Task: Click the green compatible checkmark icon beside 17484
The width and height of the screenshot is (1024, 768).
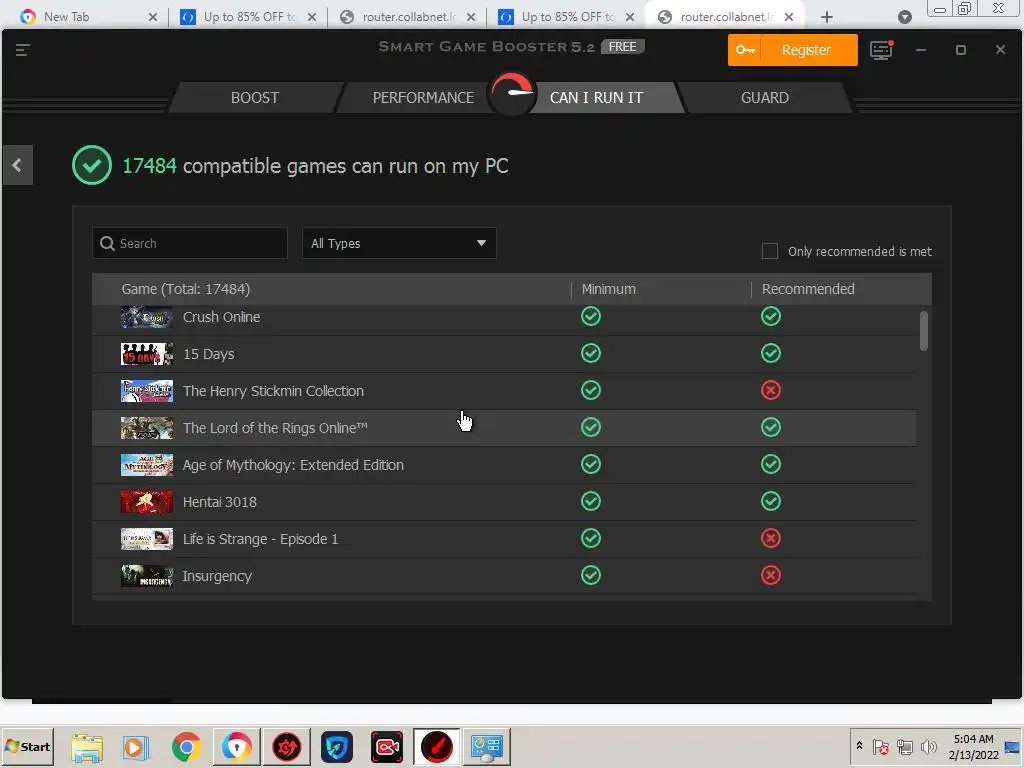Action: coord(91,165)
